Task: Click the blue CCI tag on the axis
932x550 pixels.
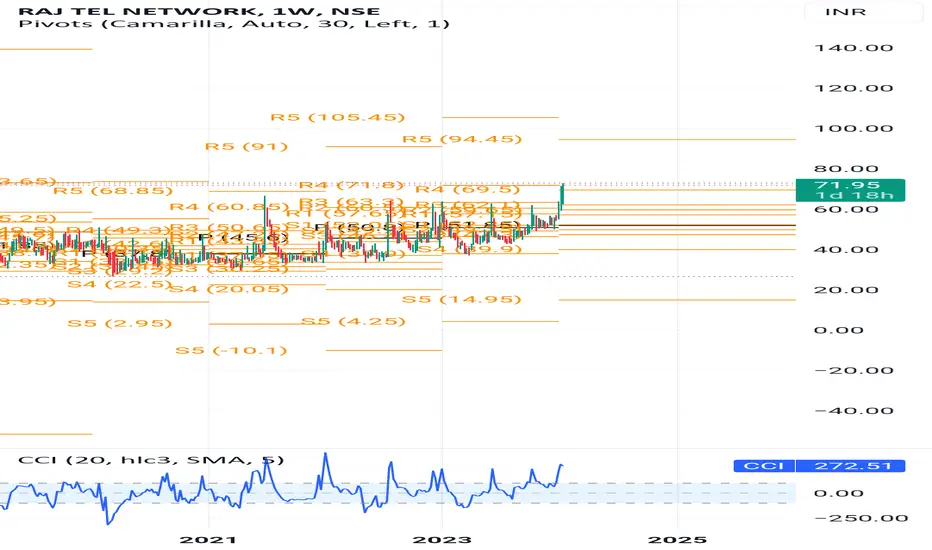Action: pos(764,466)
